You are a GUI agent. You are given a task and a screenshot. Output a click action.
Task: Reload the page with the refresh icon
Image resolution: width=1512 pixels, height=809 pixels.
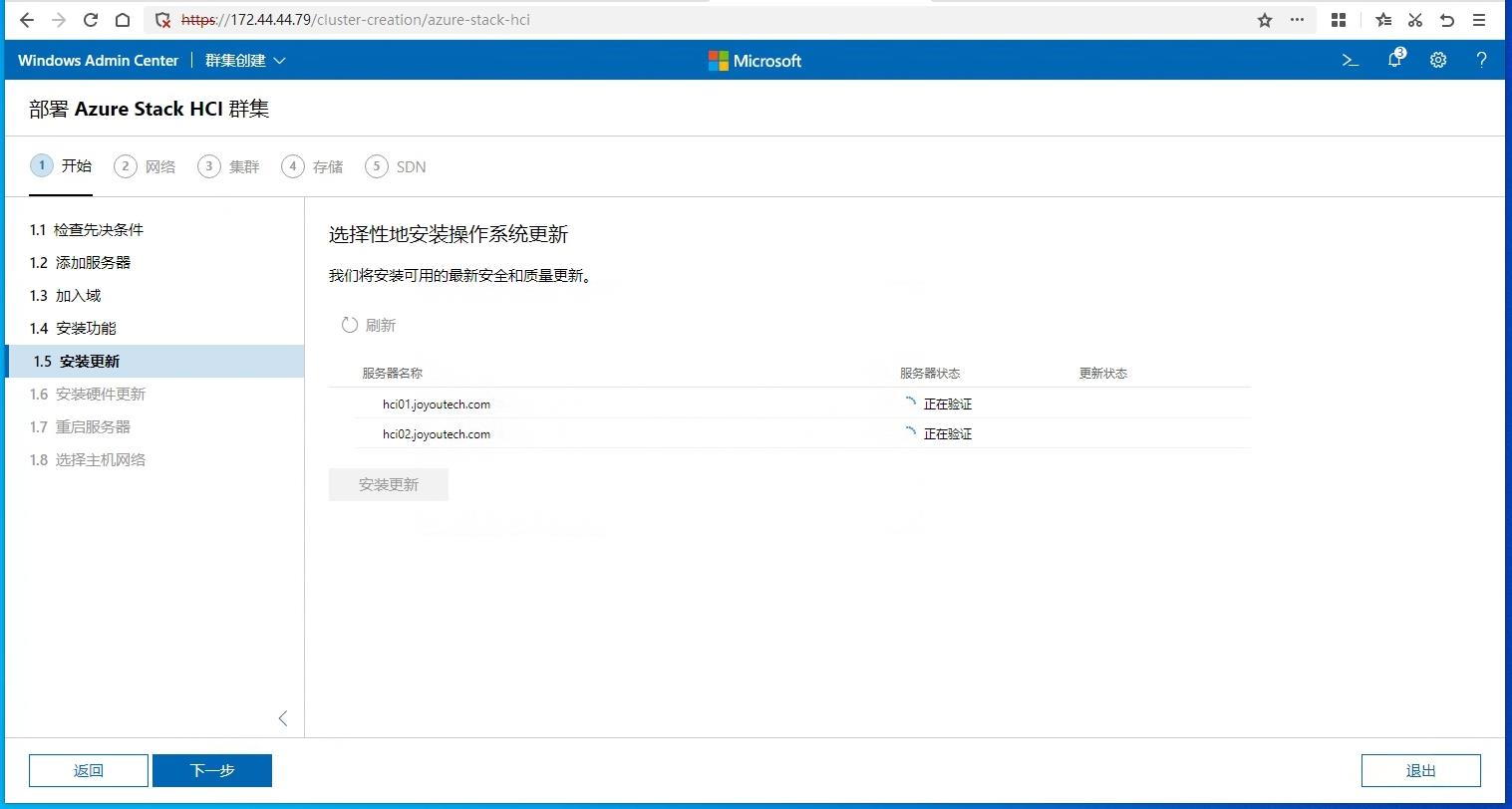click(91, 20)
